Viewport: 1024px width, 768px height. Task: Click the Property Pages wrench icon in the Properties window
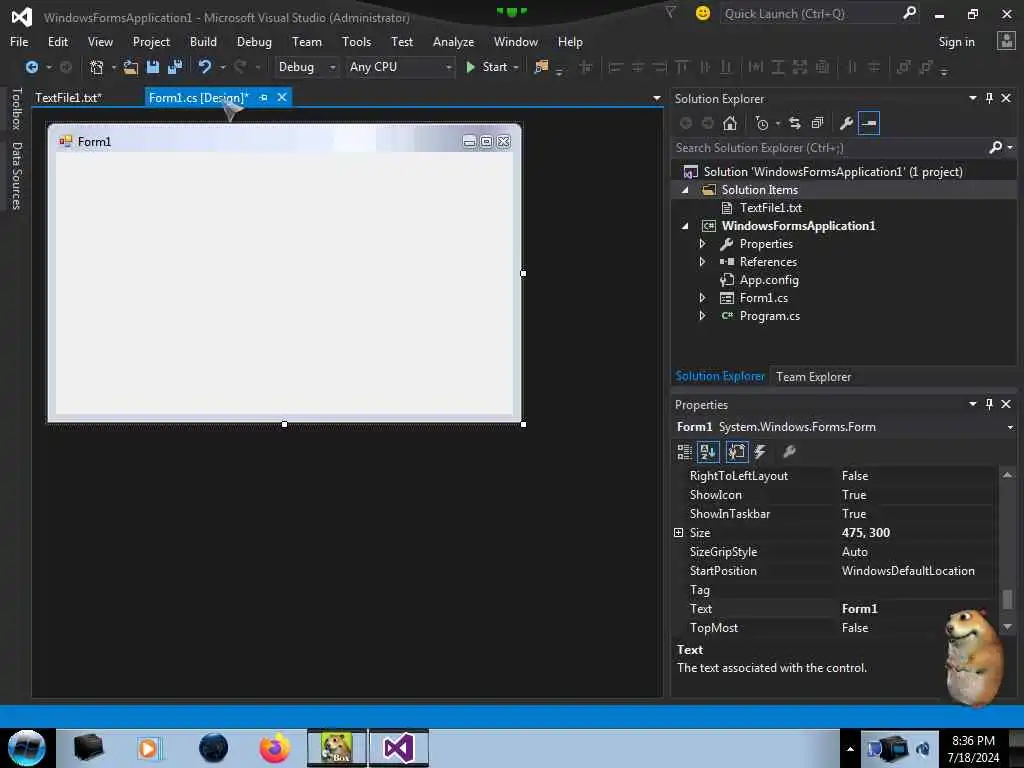pyautogui.click(x=789, y=451)
